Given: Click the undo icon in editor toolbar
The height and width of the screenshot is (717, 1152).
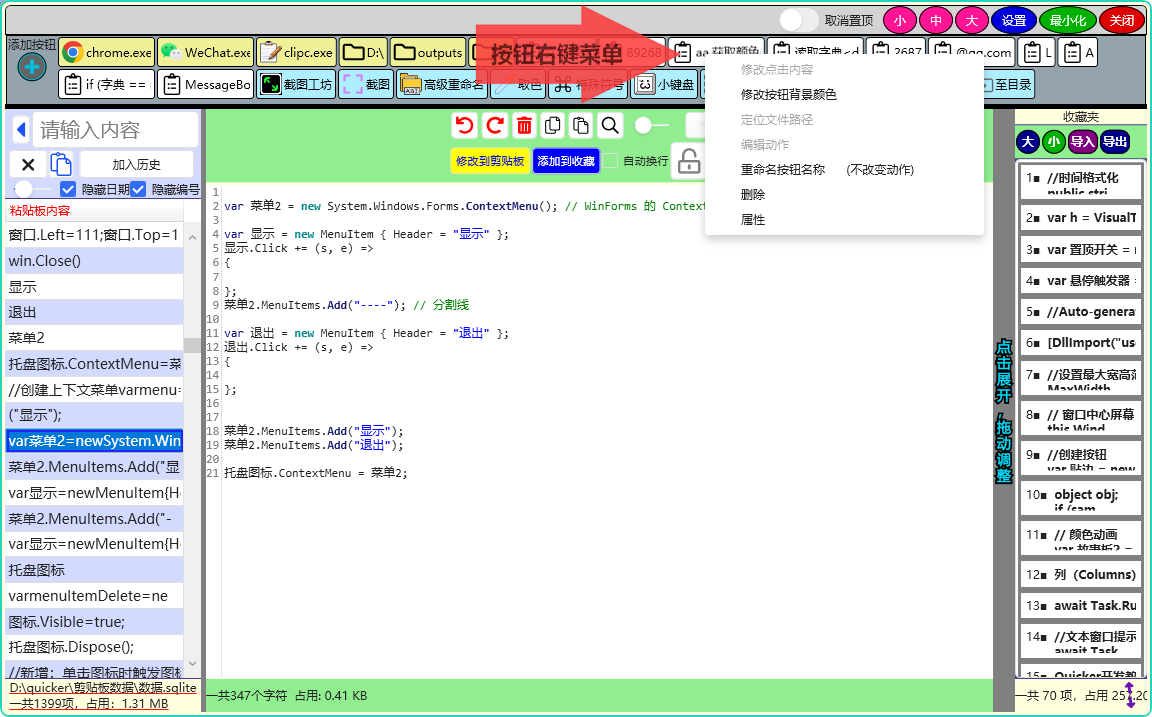Looking at the screenshot, I should tap(464, 126).
